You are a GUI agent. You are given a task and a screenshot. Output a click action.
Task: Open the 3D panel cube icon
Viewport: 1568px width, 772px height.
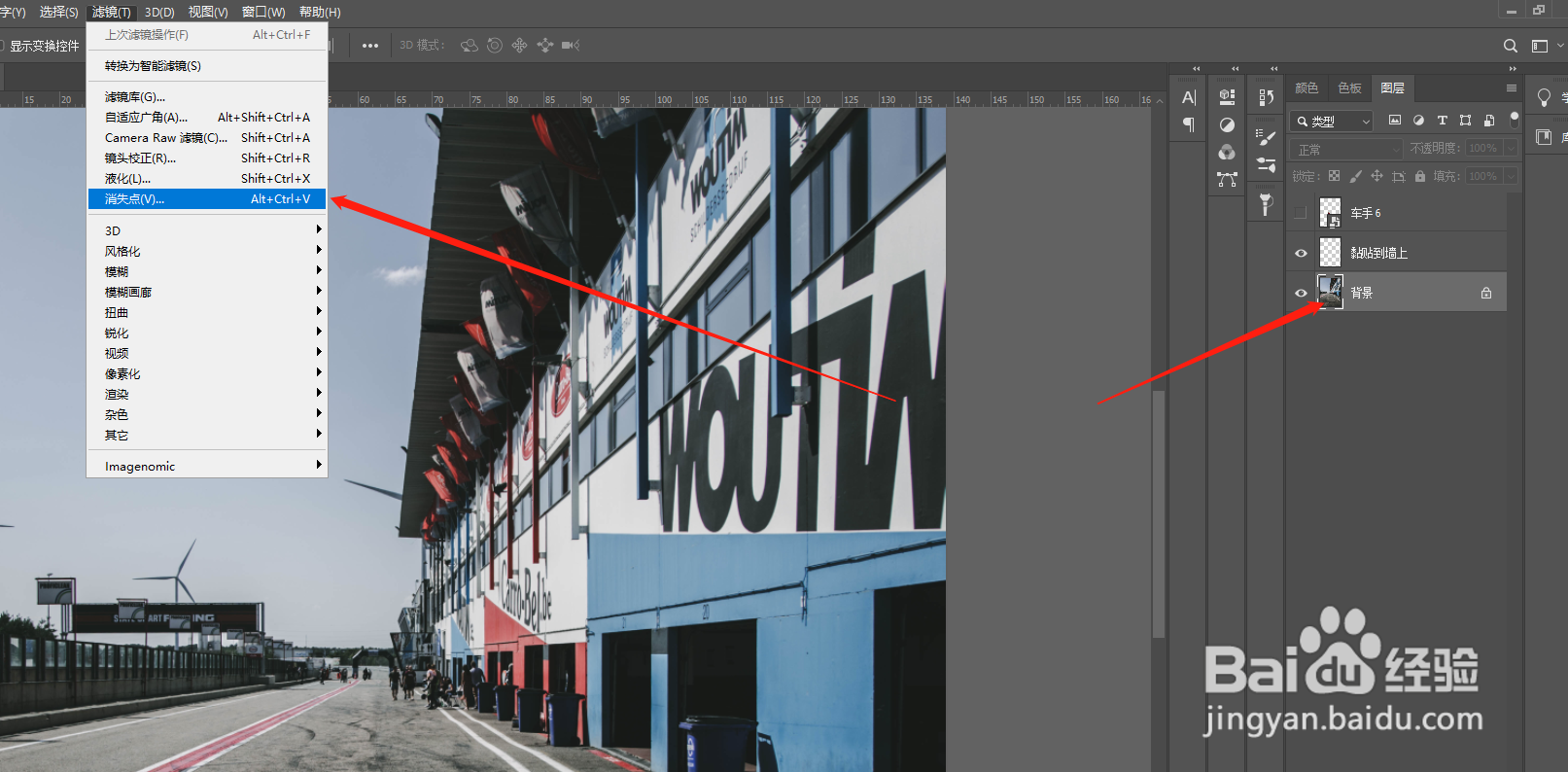1227,97
